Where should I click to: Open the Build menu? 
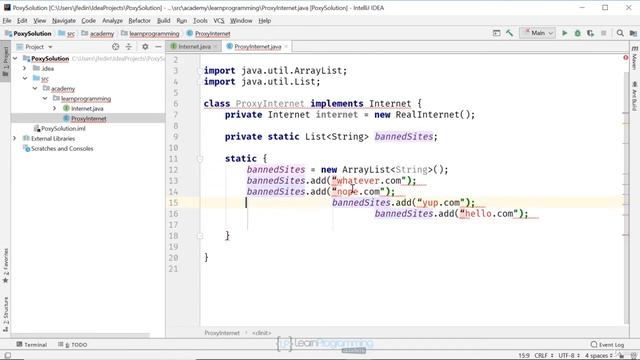163,20
